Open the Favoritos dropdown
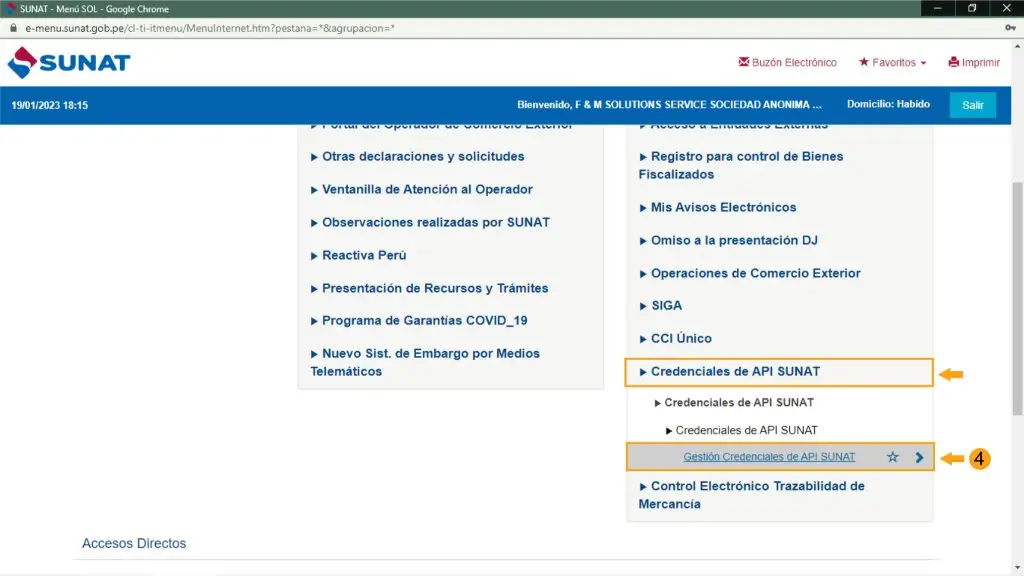Screen dimensions: 1024x576 (892, 62)
